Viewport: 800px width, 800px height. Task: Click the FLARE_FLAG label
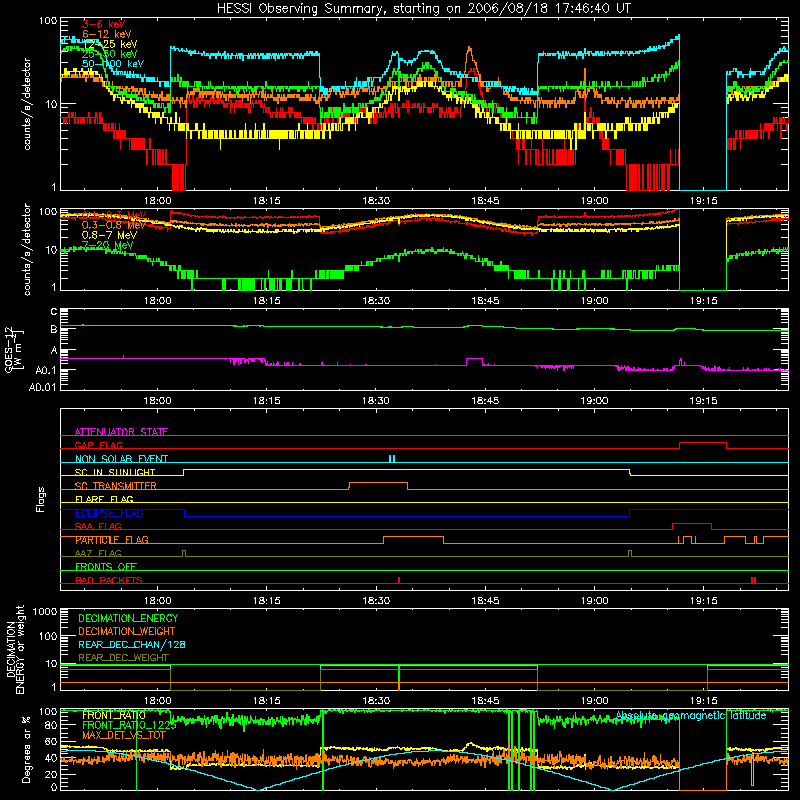[x=104, y=499]
